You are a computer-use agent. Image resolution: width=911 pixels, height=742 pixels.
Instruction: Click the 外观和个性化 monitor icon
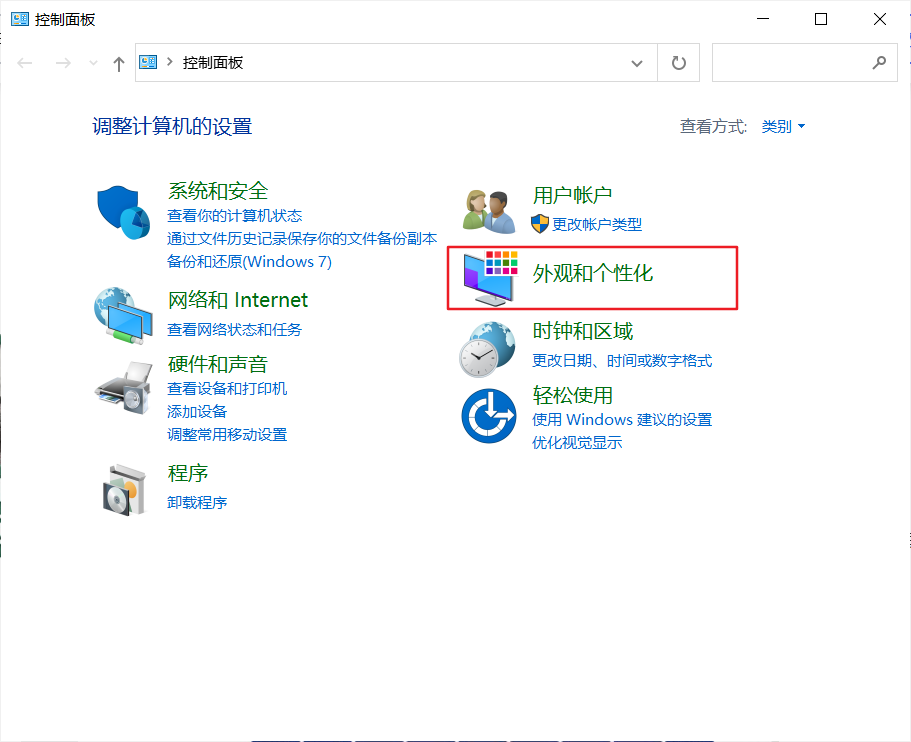click(x=486, y=278)
